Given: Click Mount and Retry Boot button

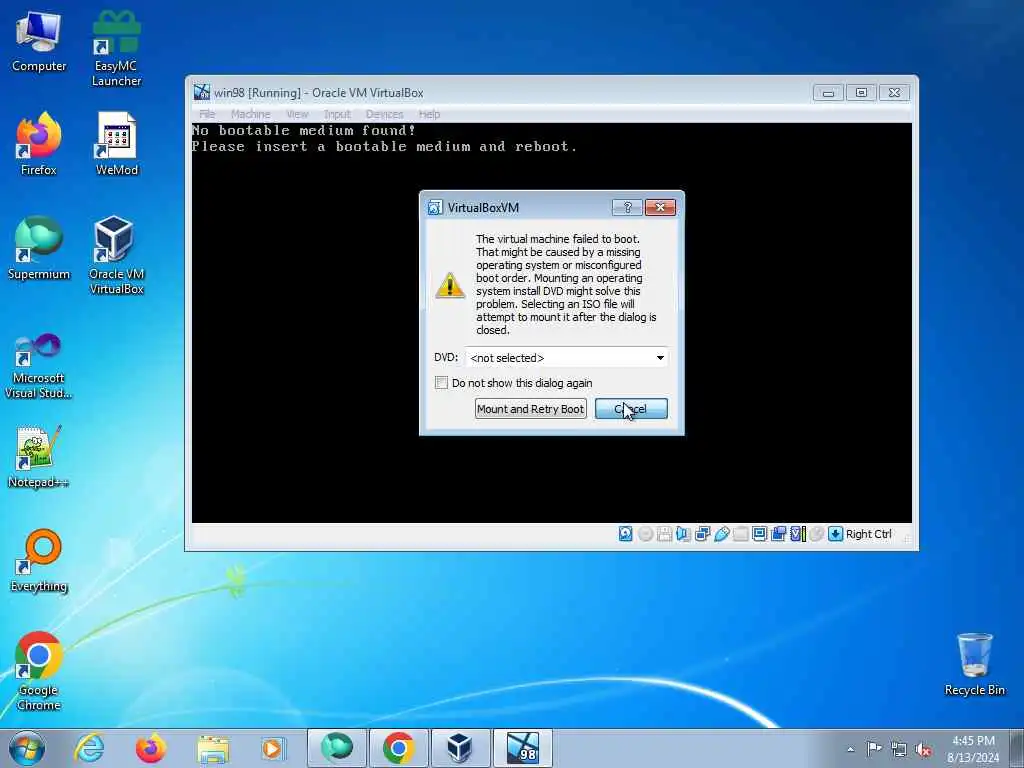Looking at the screenshot, I should [x=530, y=409].
